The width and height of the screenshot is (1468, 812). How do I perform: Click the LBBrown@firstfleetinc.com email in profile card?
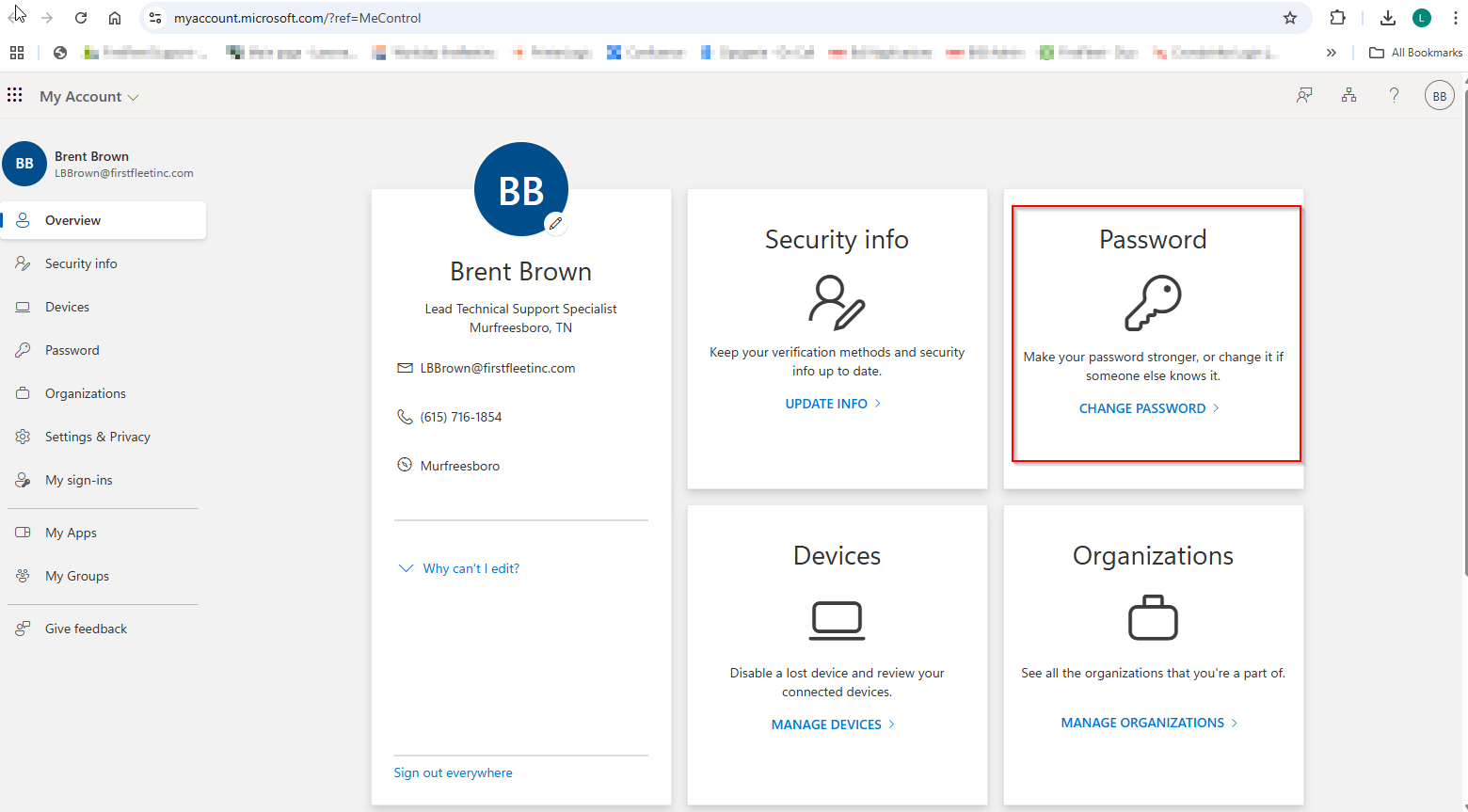[498, 368]
